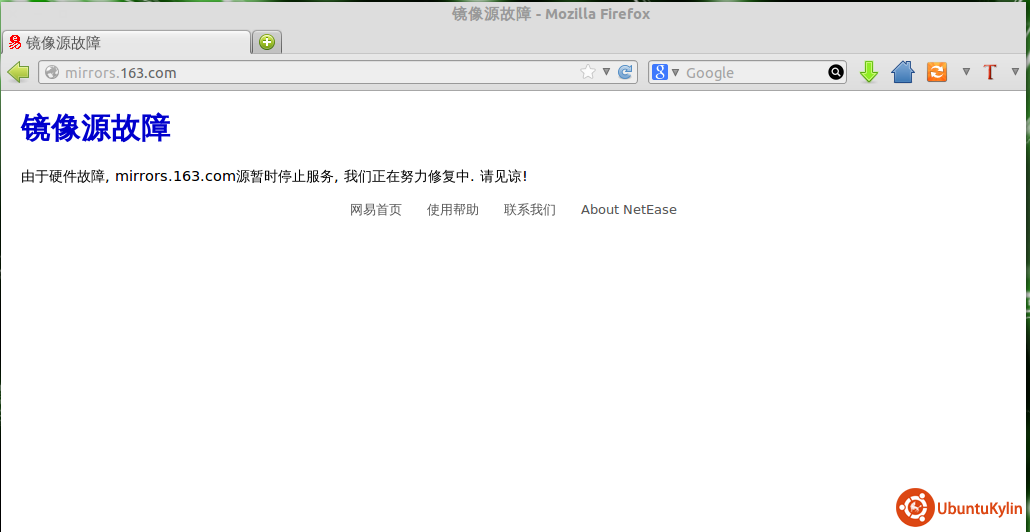Click the red T toolbar icon
This screenshot has width=1030, height=532.
click(990, 72)
